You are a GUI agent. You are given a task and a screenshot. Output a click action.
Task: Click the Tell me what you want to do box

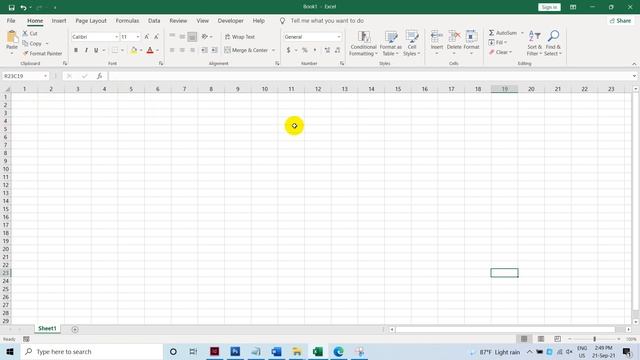click(327, 21)
